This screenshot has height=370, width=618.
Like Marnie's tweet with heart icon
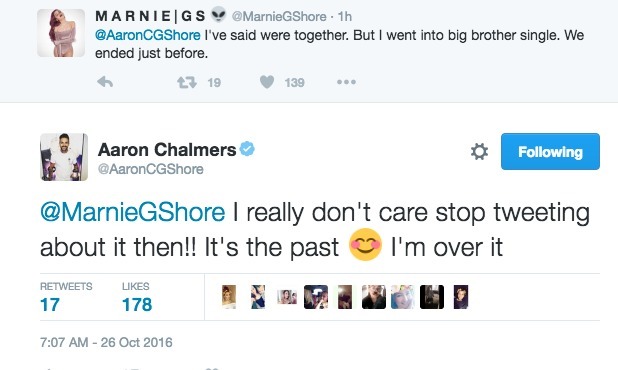pos(267,82)
